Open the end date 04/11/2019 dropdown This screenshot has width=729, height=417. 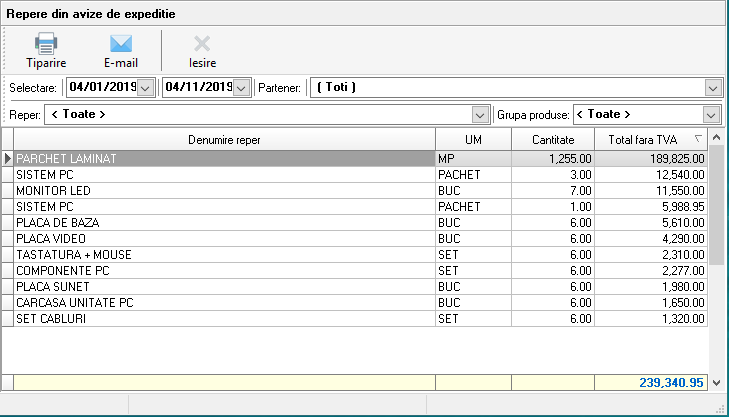click(x=241, y=88)
